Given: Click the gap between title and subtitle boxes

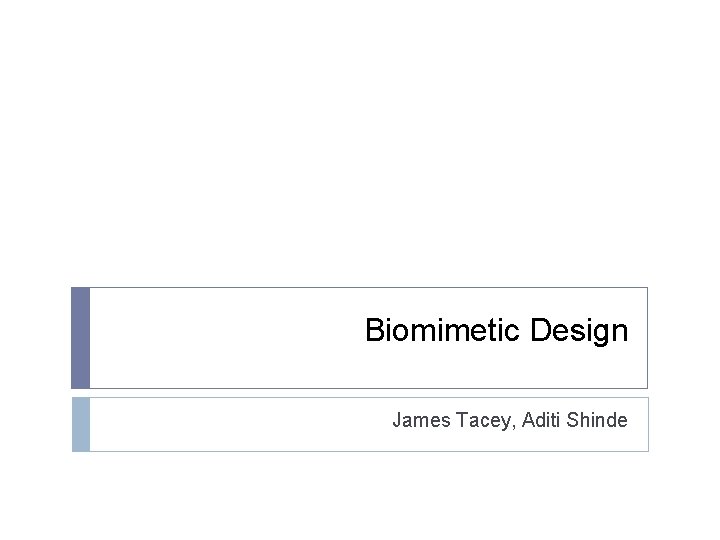Looking at the screenshot, I should point(360,393).
